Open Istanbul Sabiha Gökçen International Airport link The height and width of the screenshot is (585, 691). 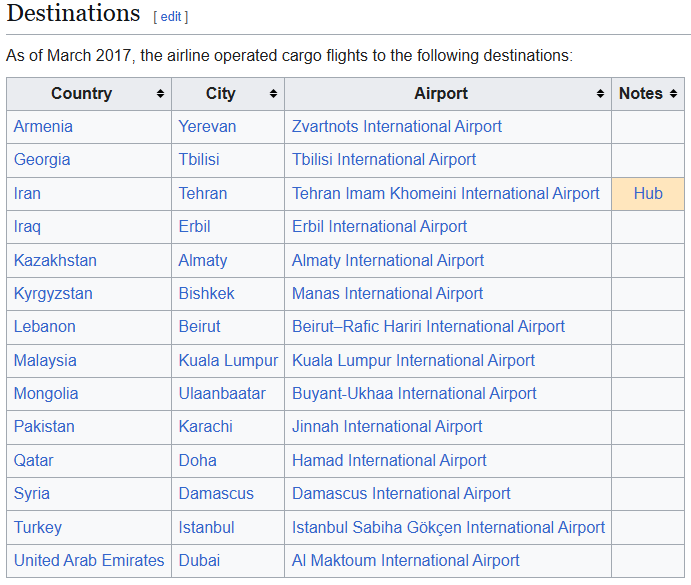point(448,528)
